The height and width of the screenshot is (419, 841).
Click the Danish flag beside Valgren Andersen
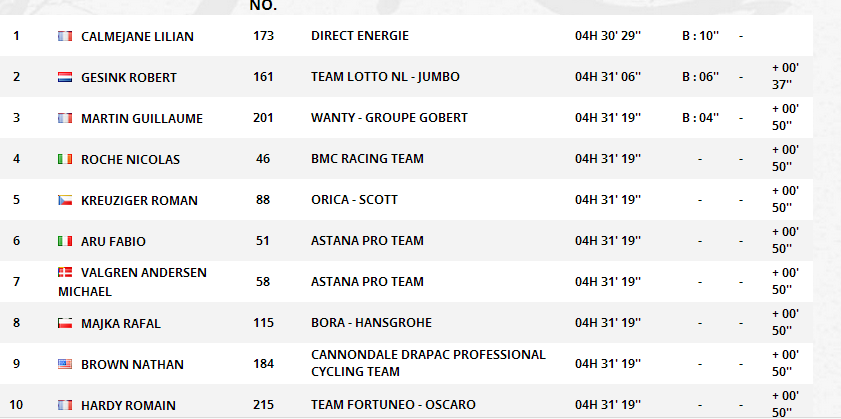pyautogui.click(x=65, y=272)
